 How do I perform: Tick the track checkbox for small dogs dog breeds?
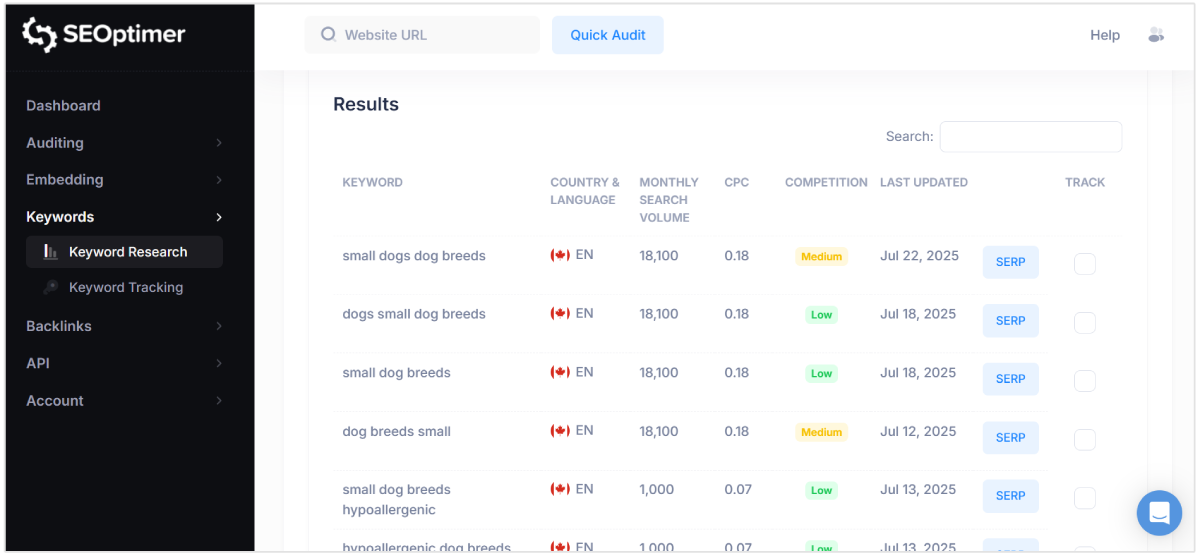(1084, 264)
